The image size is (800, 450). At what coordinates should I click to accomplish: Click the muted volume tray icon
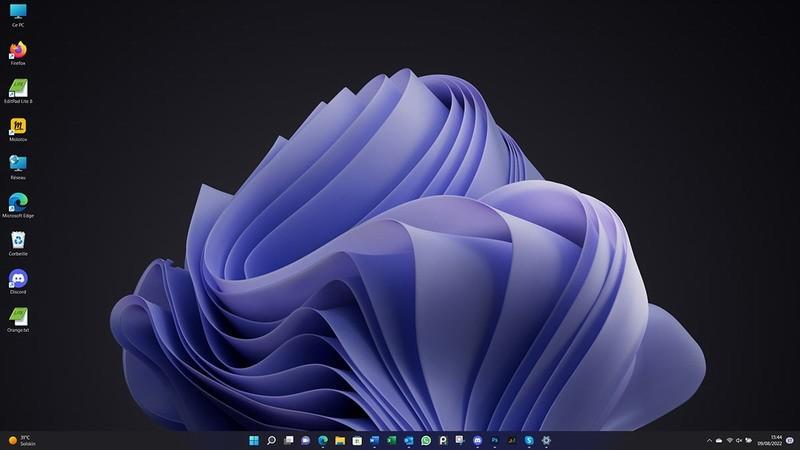[x=739, y=440]
